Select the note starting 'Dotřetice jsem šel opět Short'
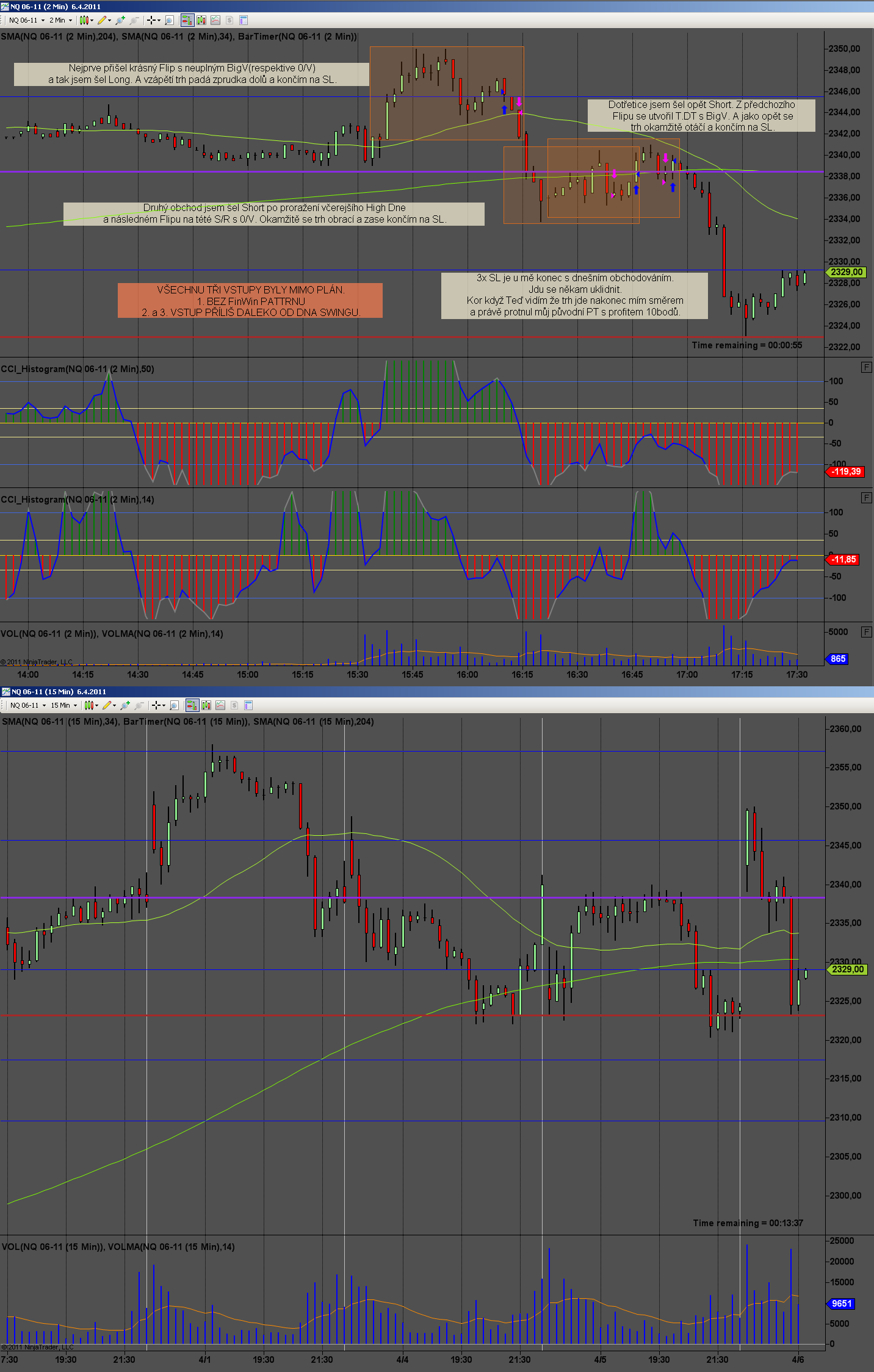The height and width of the screenshot is (1372, 874). (701, 116)
